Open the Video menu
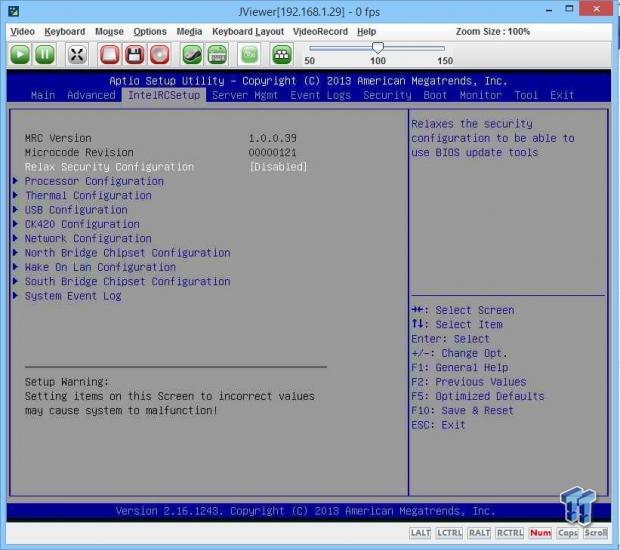Viewport: 620px width, 550px height. coord(22,31)
